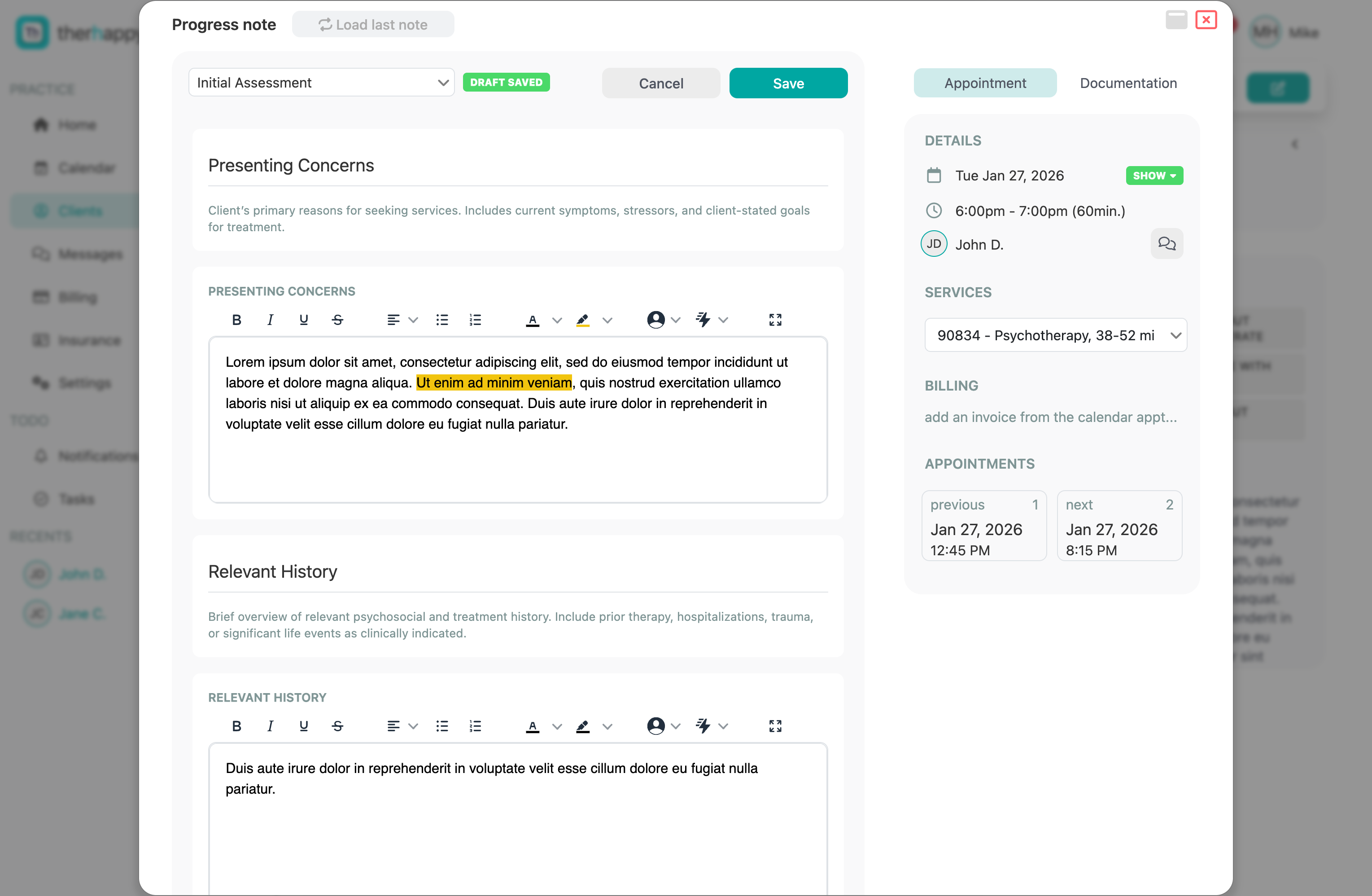Open the text alignment dropdown in Presenting Concerns

(413, 320)
